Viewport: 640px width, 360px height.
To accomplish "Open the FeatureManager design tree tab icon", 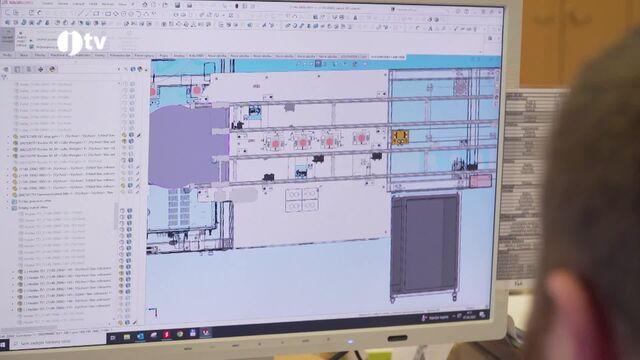I will [x=6, y=69].
